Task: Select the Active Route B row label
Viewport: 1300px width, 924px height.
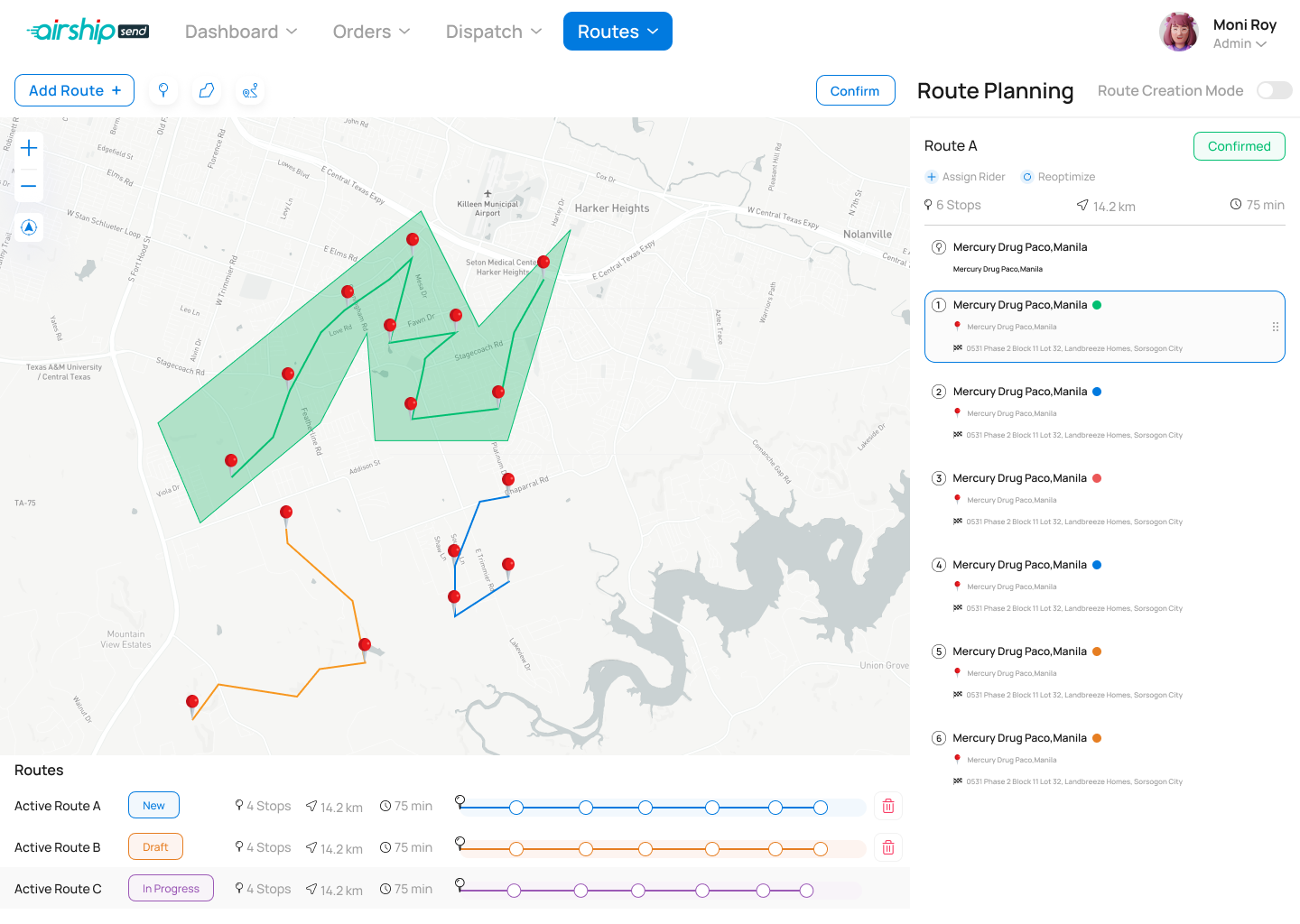Action: click(58, 847)
